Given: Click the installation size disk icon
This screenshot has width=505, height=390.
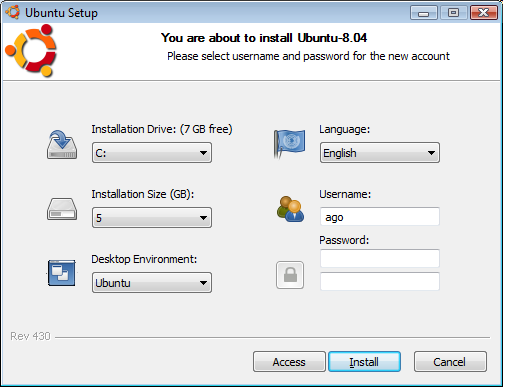Looking at the screenshot, I should click(62, 209).
